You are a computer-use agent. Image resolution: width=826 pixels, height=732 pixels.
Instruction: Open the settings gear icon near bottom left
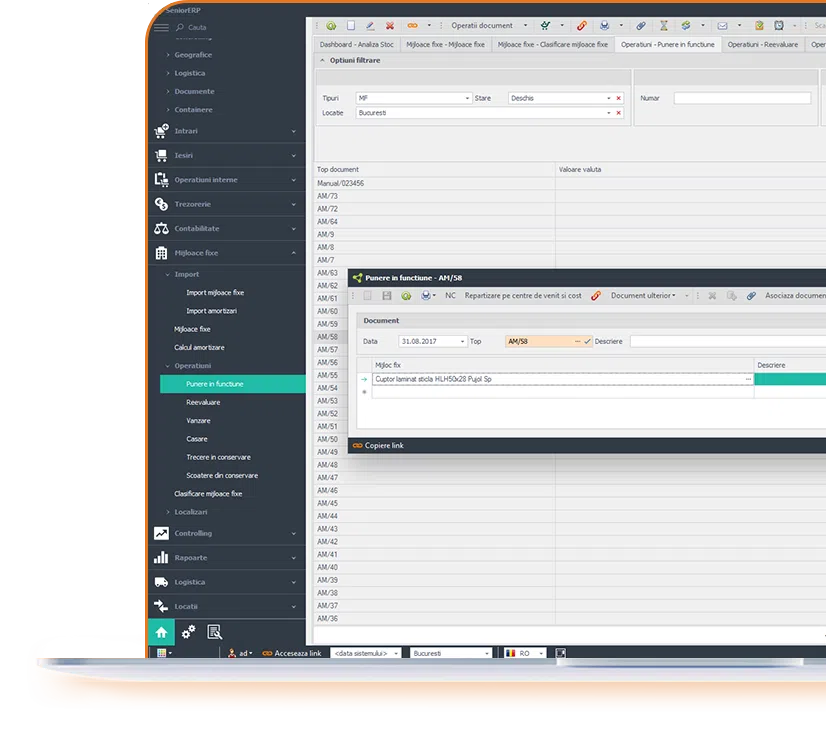pos(187,633)
